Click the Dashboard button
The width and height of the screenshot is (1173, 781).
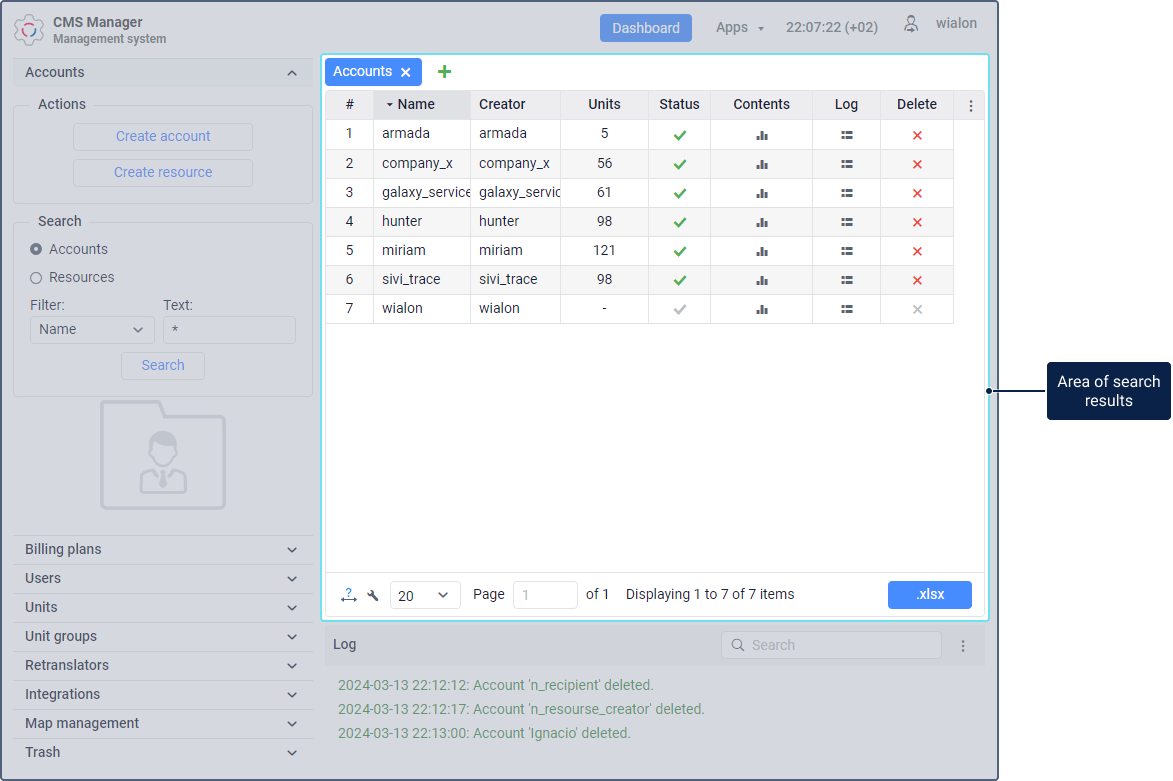pyautogui.click(x=646, y=28)
